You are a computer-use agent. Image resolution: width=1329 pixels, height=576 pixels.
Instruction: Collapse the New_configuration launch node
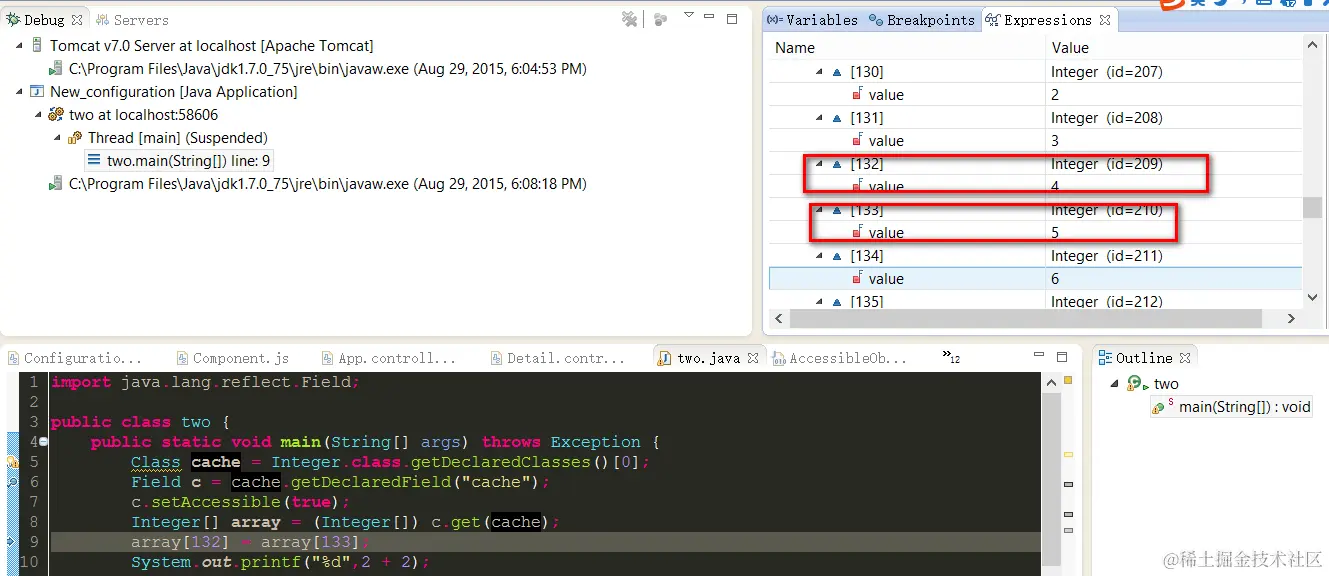pos(20,92)
